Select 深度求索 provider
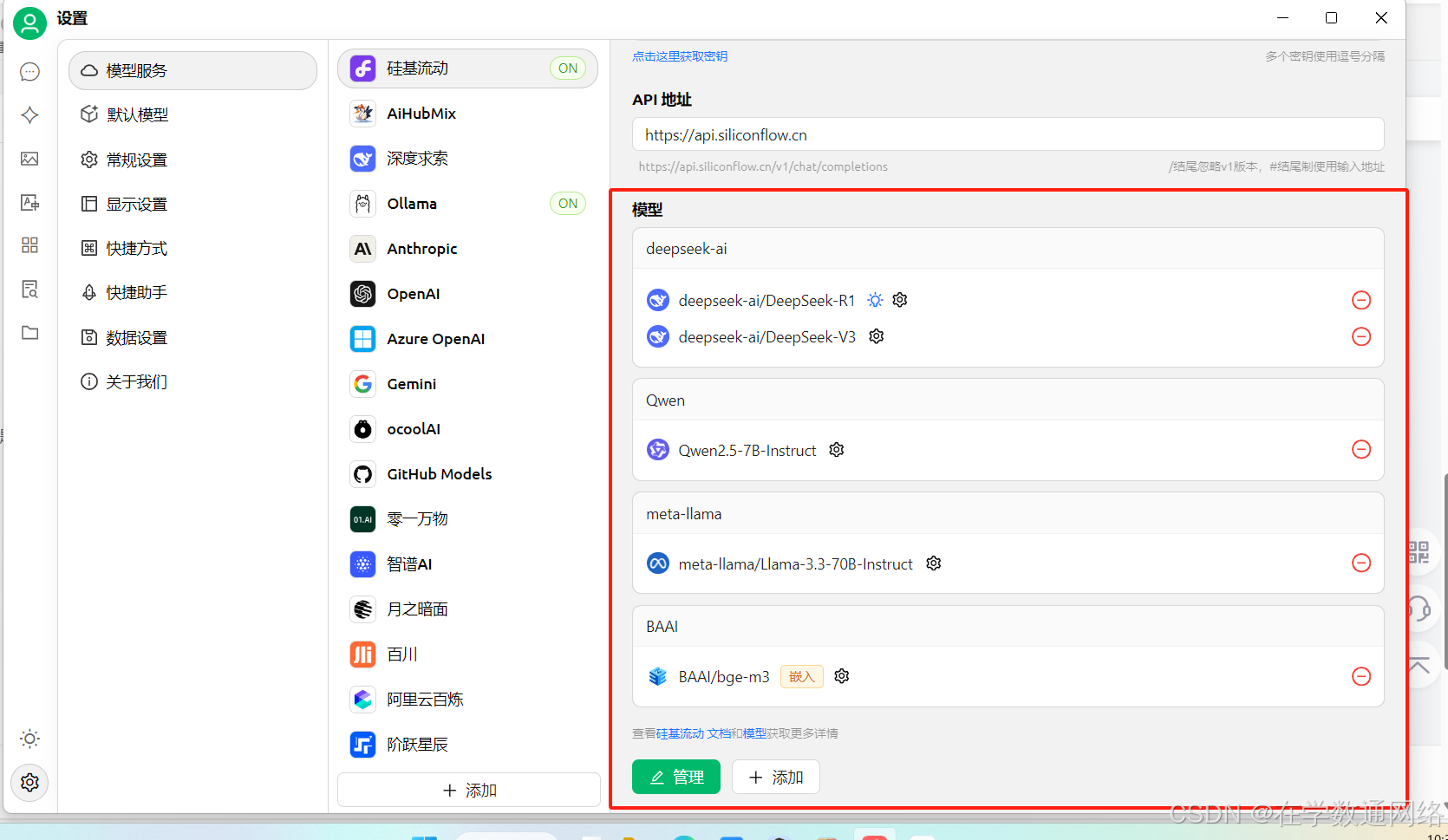1448x840 pixels. pyautogui.click(x=468, y=159)
